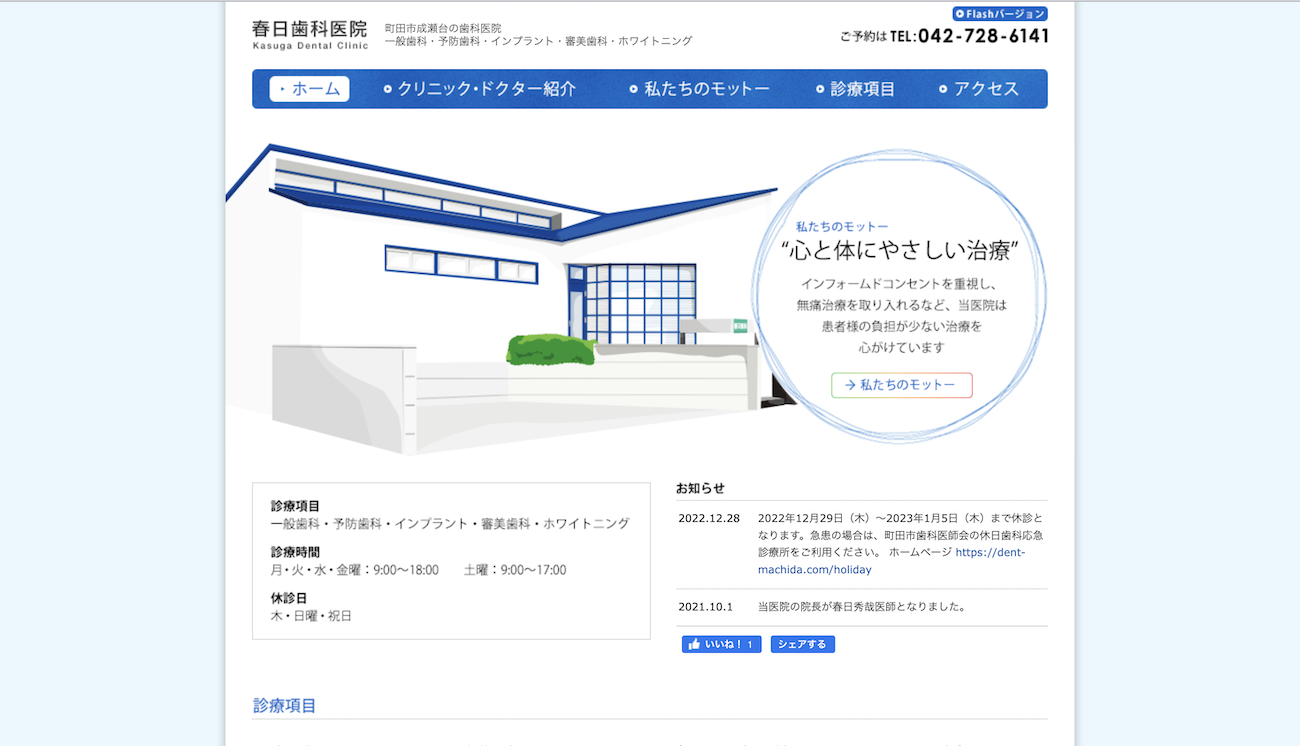Click the 2021.10.1 news date

[x=705, y=606]
